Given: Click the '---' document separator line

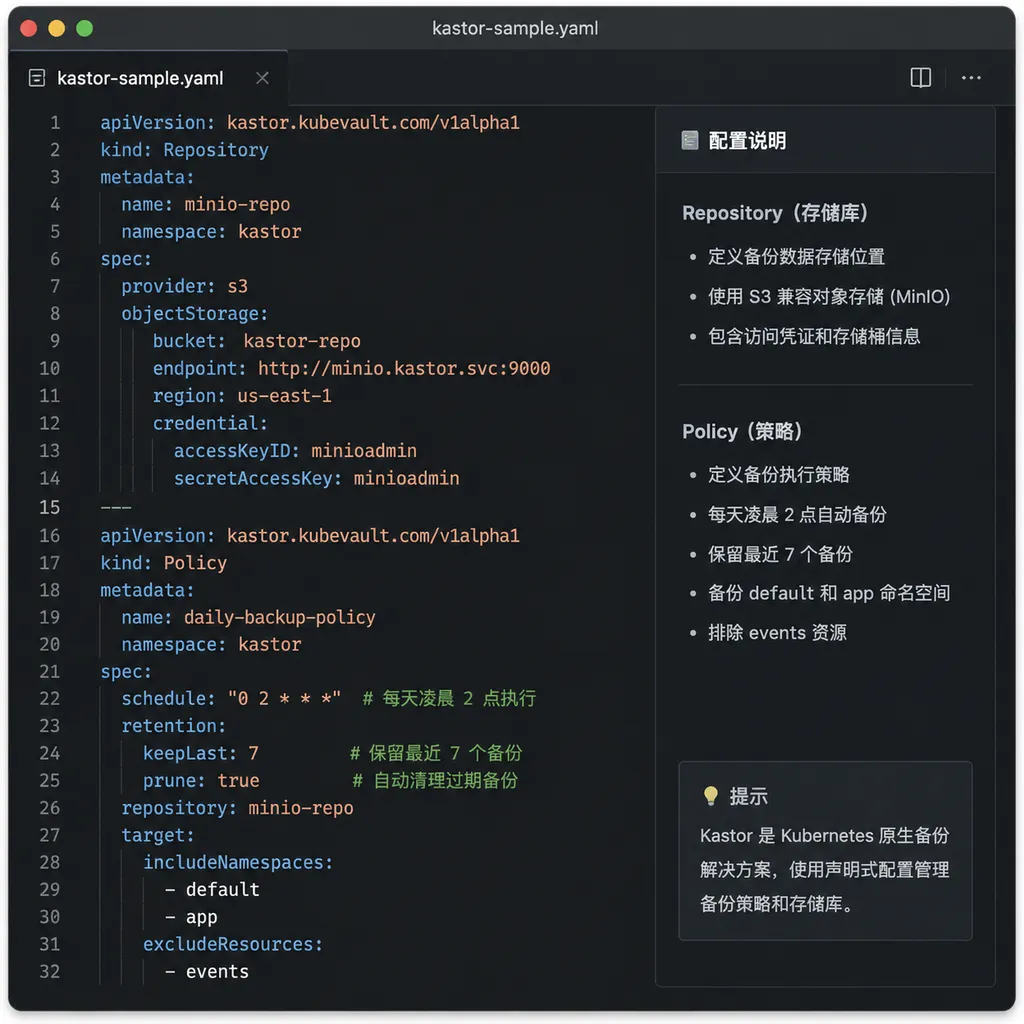Looking at the screenshot, I should point(116,507).
